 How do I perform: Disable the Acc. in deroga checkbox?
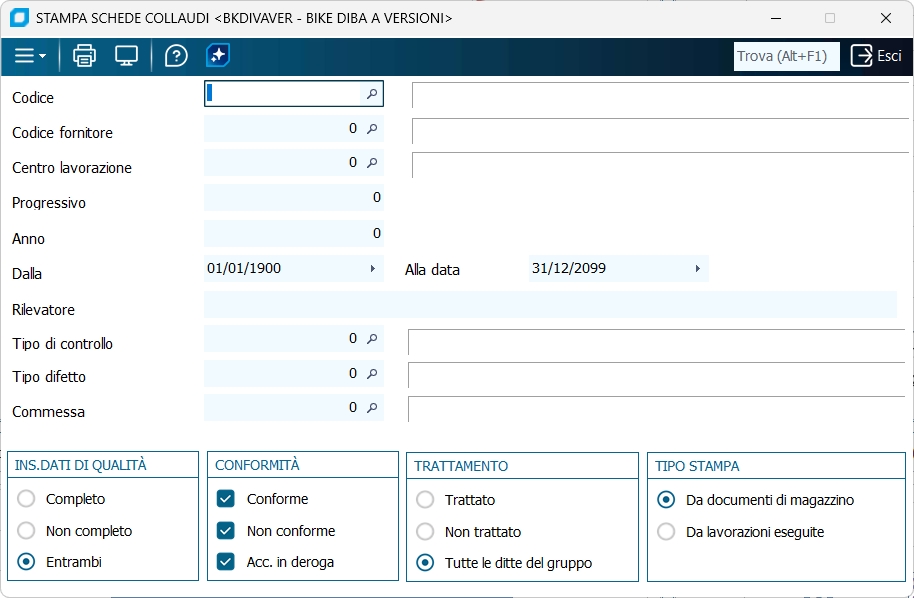226,562
